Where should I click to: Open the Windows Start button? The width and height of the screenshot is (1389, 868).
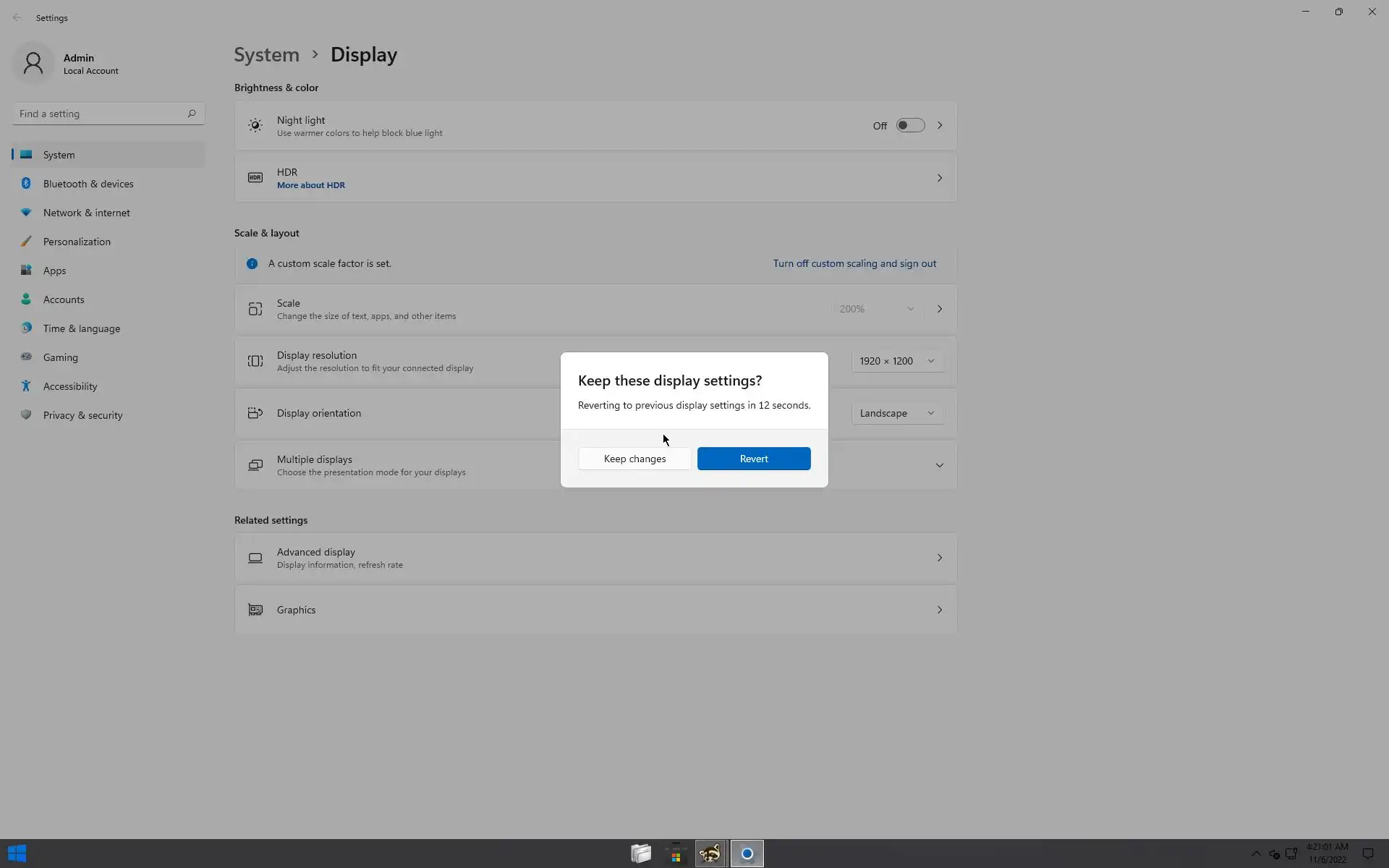click(x=17, y=854)
